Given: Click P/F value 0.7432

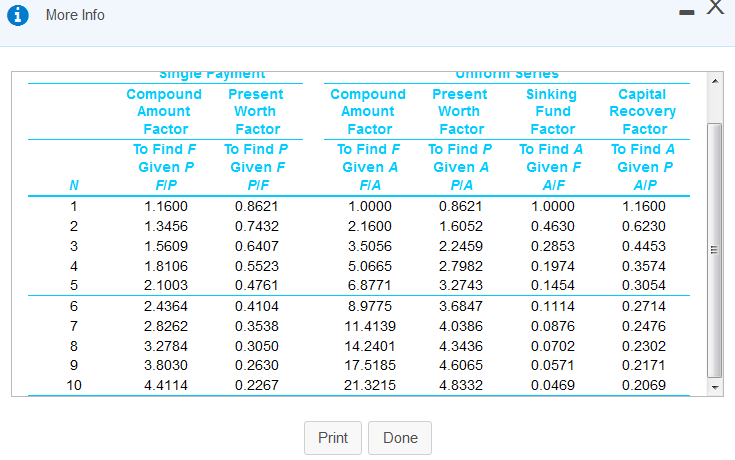Looking at the screenshot, I should 257,226.
